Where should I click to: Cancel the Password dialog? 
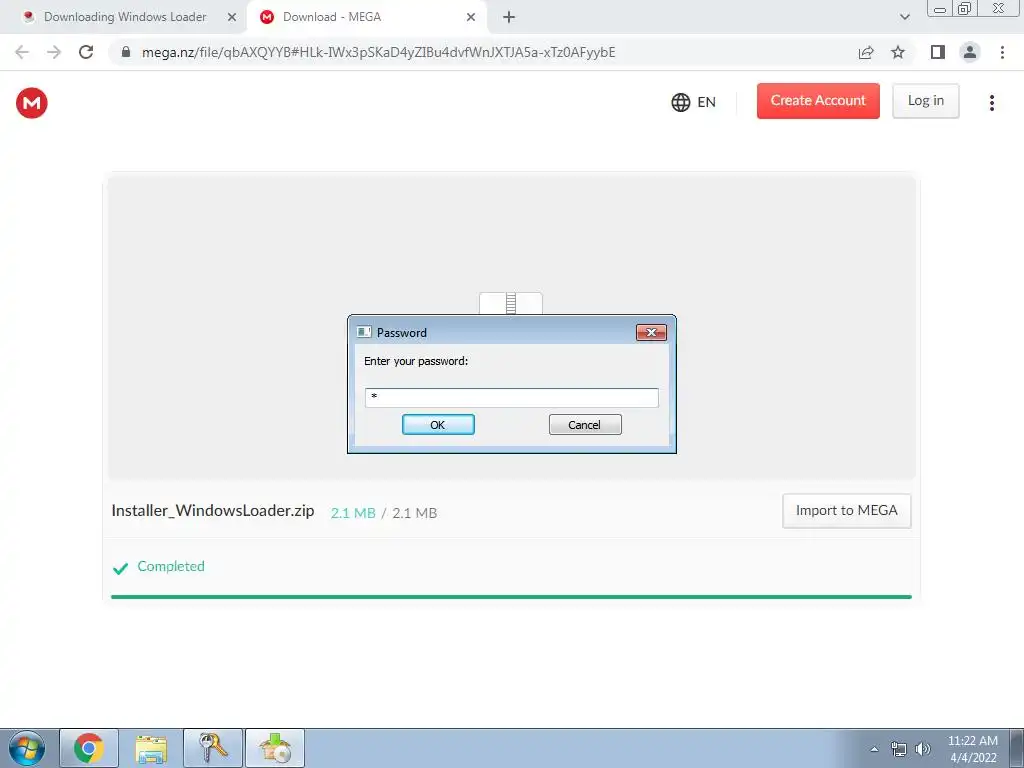click(x=585, y=424)
